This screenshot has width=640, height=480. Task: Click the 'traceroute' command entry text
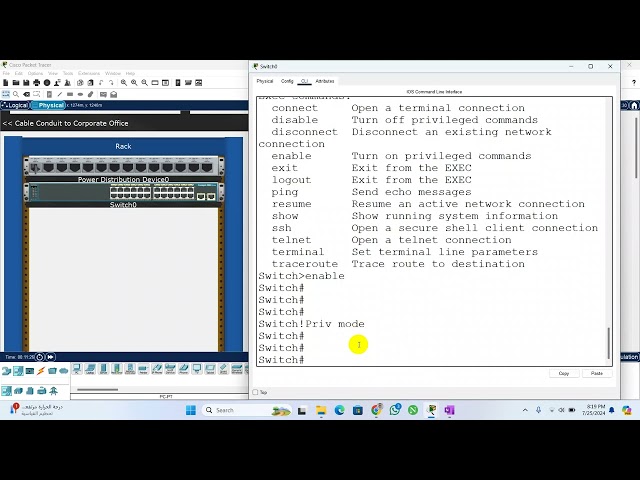coord(305,264)
